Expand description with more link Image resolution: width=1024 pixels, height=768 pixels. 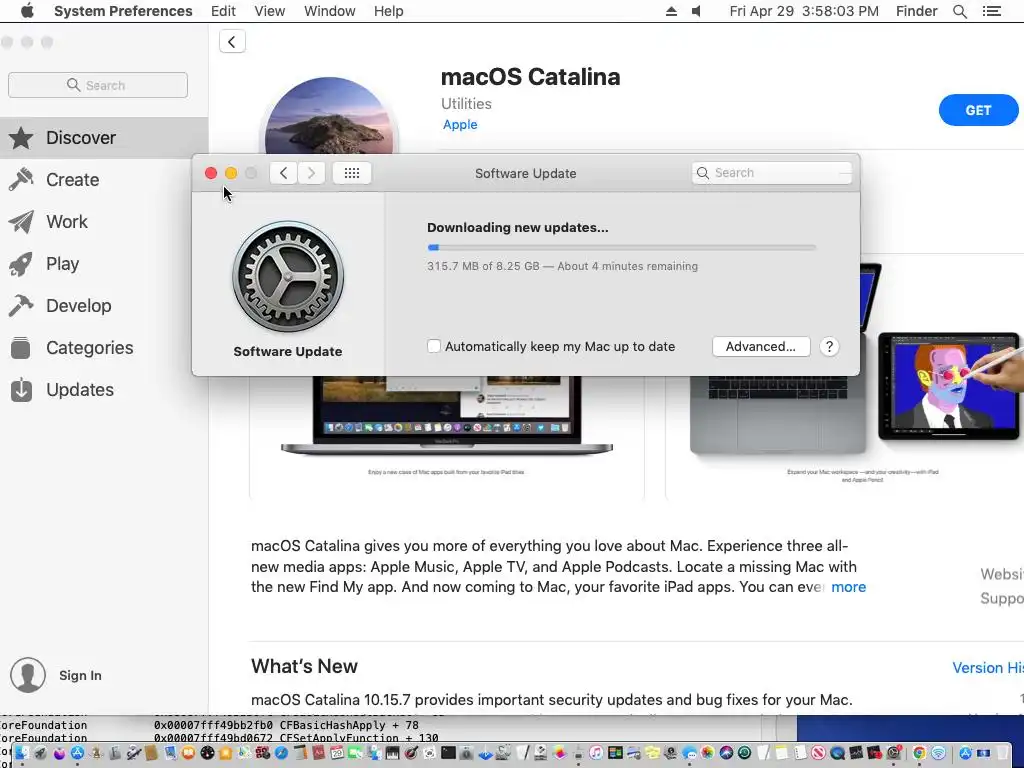click(x=848, y=587)
